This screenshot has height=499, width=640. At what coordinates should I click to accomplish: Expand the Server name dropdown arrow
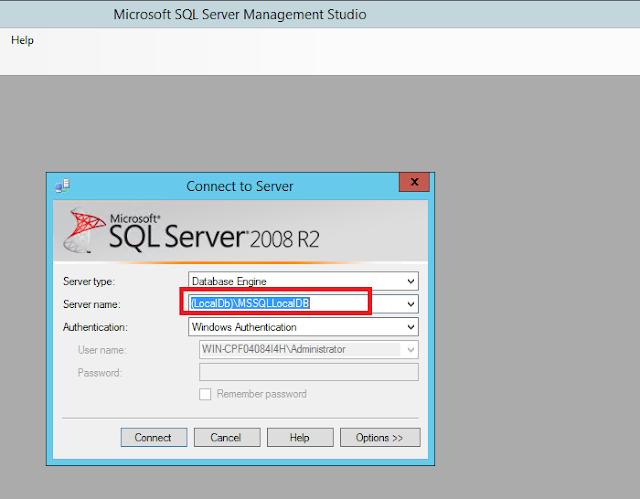click(x=411, y=304)
